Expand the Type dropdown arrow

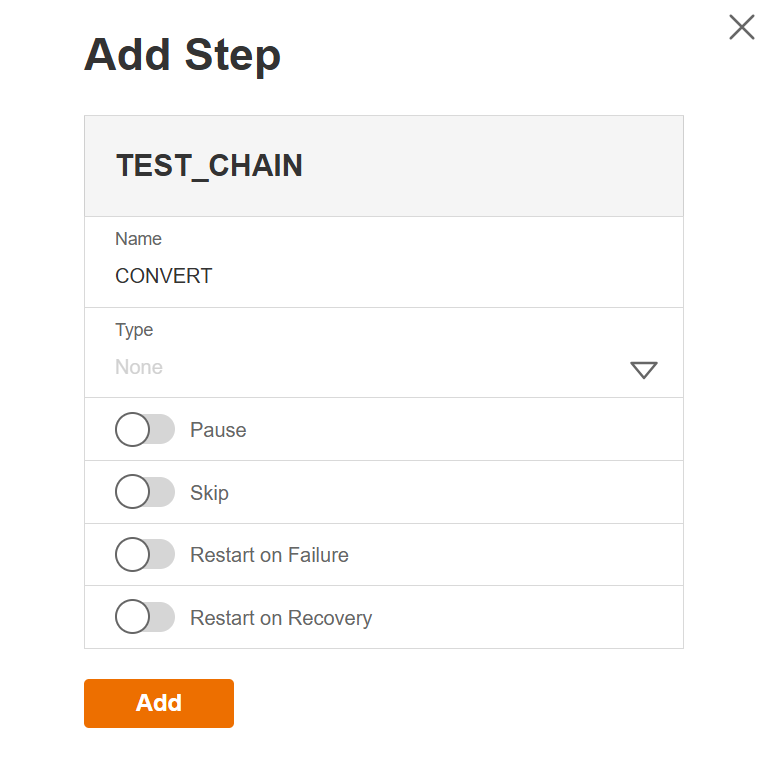(643, 370)
